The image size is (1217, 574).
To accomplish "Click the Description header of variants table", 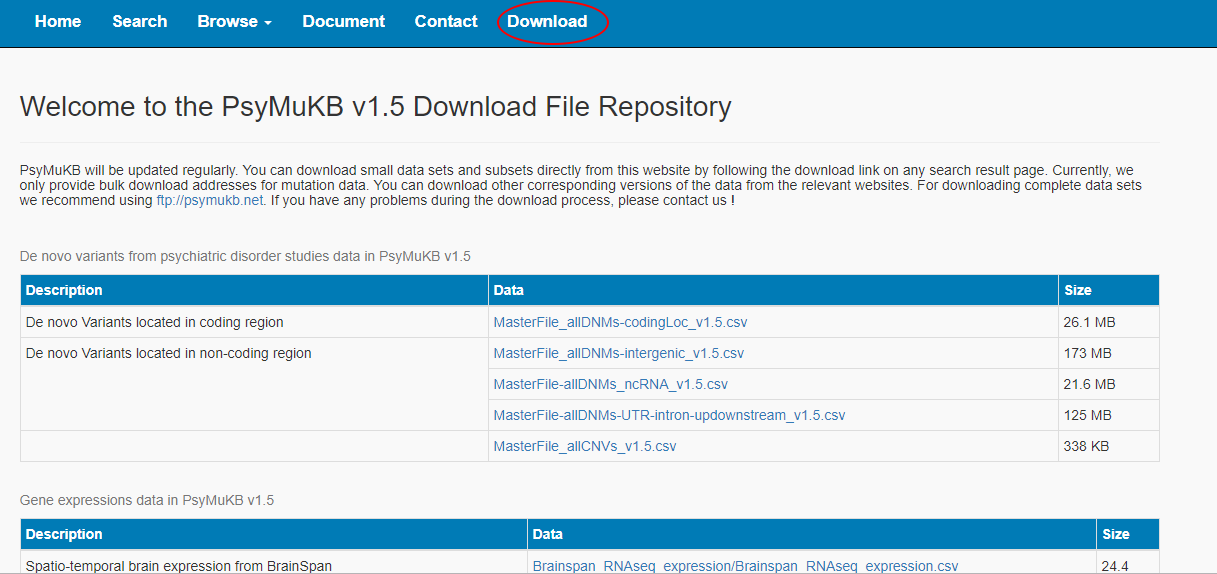I will pos(64,290).
